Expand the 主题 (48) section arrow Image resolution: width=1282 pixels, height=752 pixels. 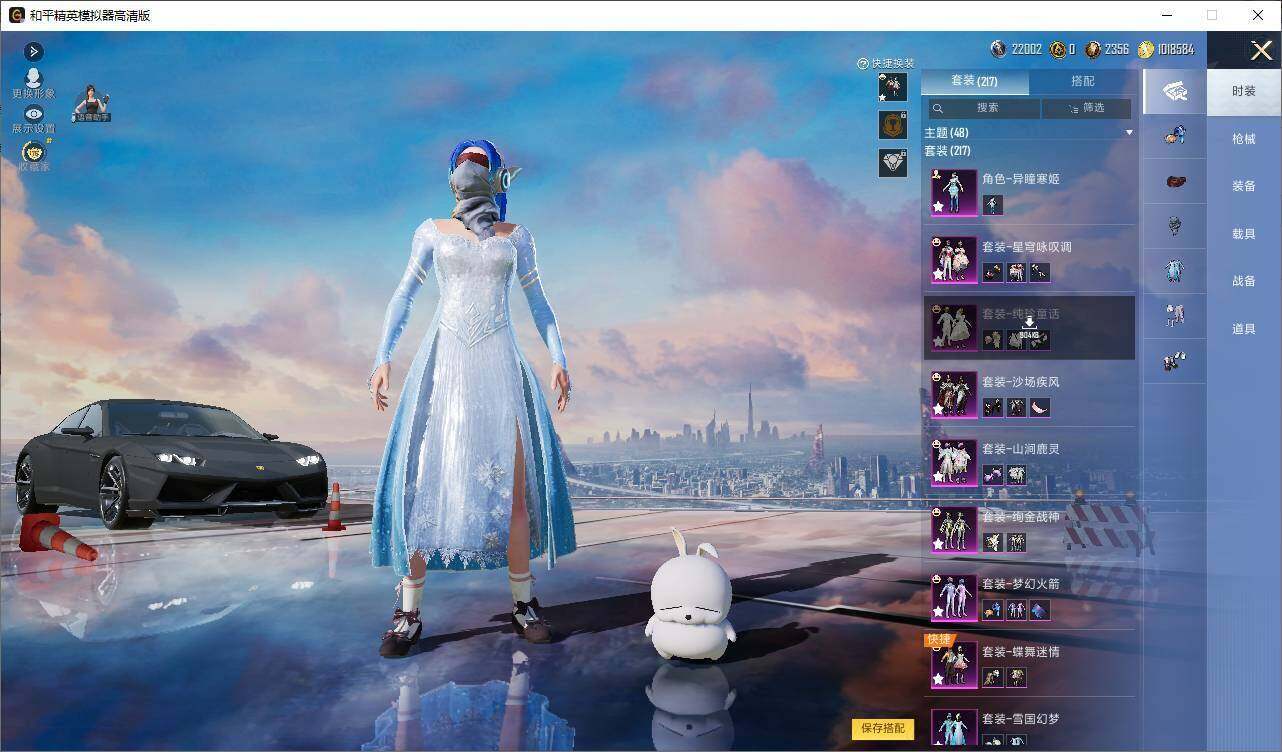pyautogui.click(x=1129, y=132)
